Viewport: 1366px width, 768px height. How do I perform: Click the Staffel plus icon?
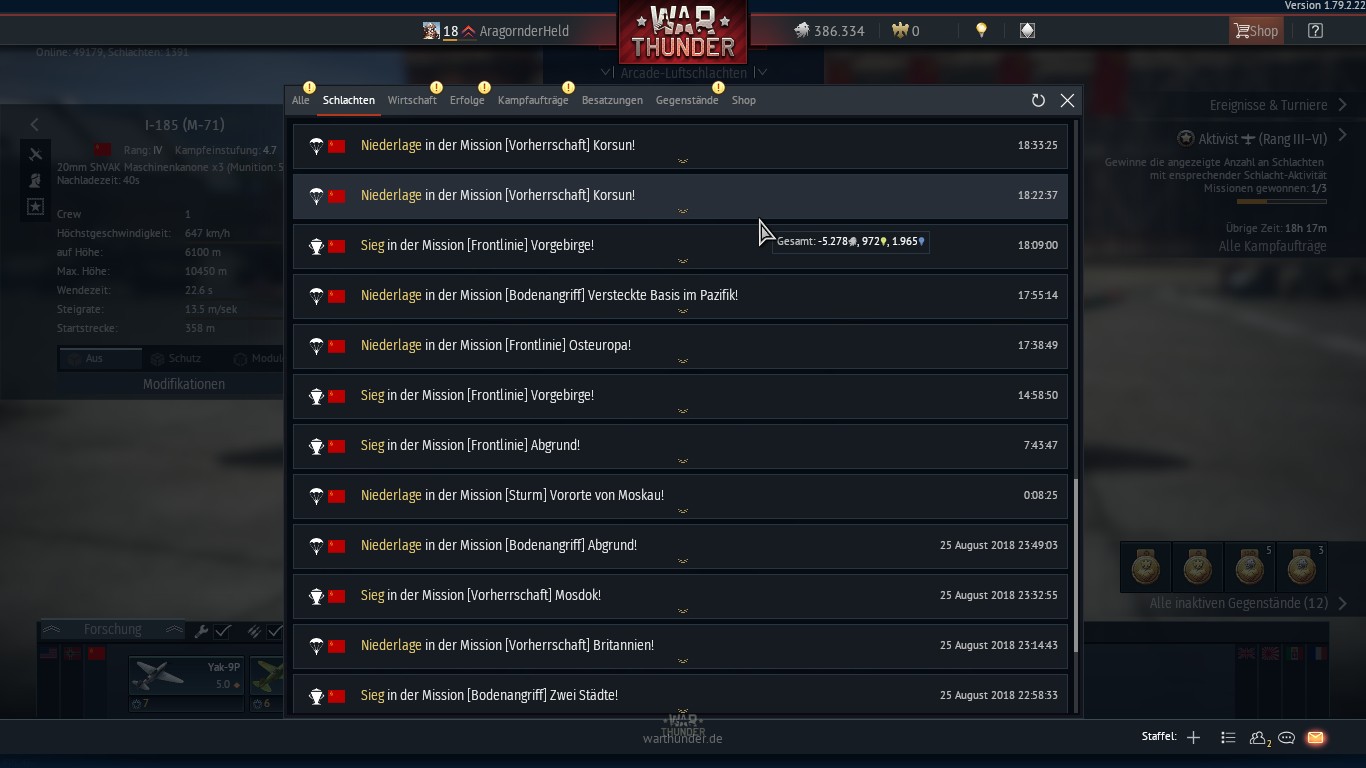click(1193, 737)
